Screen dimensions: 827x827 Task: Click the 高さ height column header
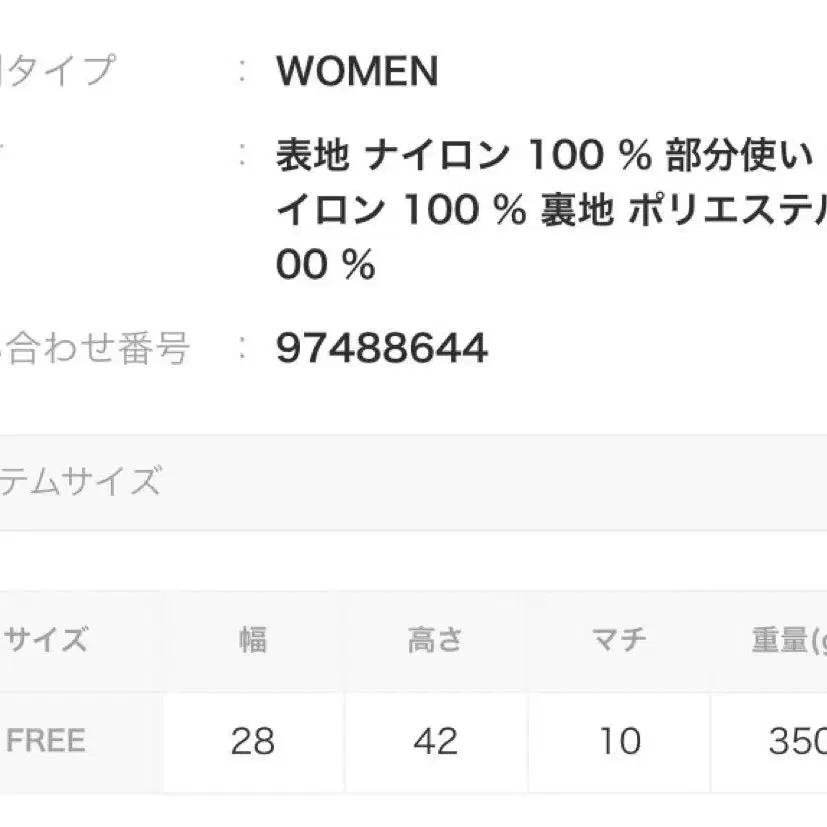pyautogui.click(x=435, y=639)
